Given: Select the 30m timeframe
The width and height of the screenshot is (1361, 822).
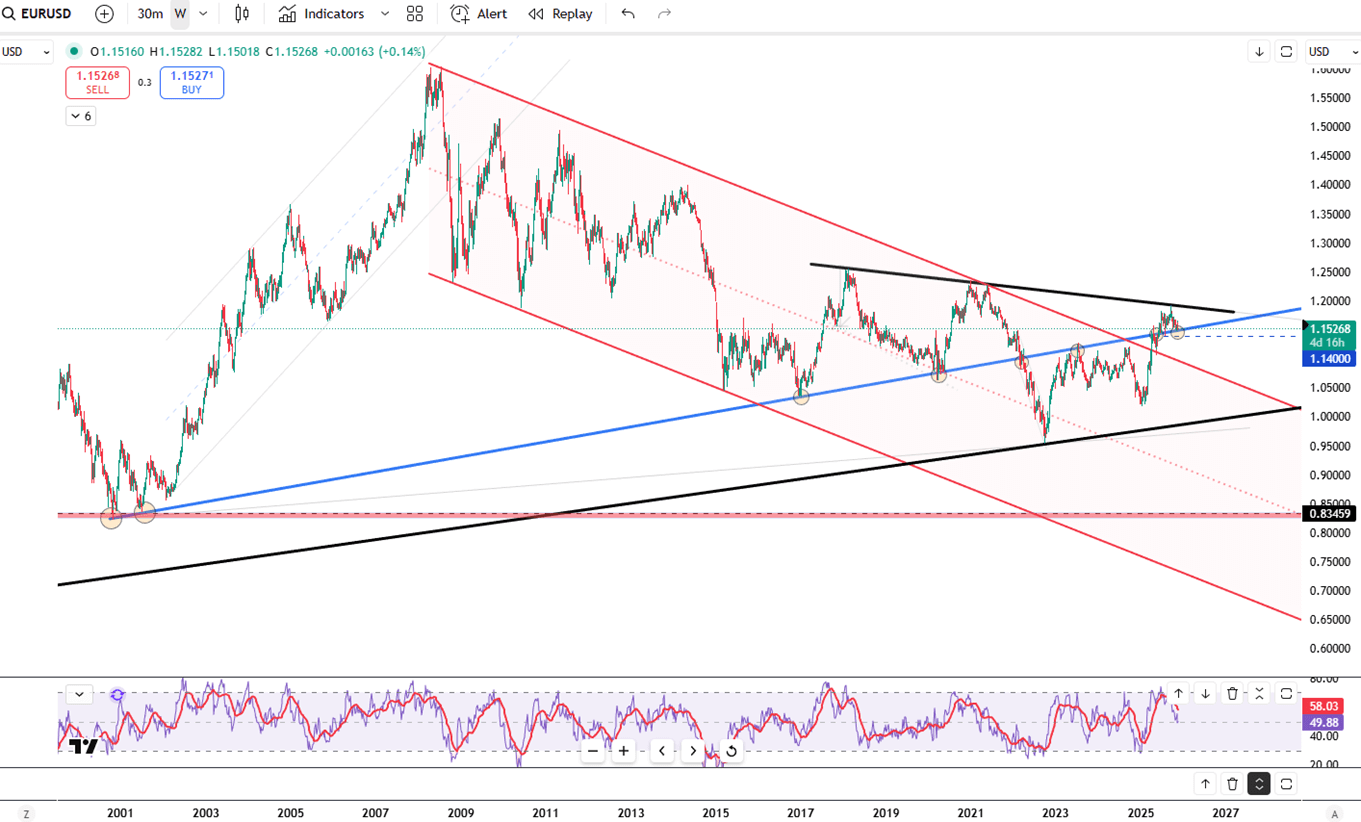Looking at the screenshot, I should (150, 14).
